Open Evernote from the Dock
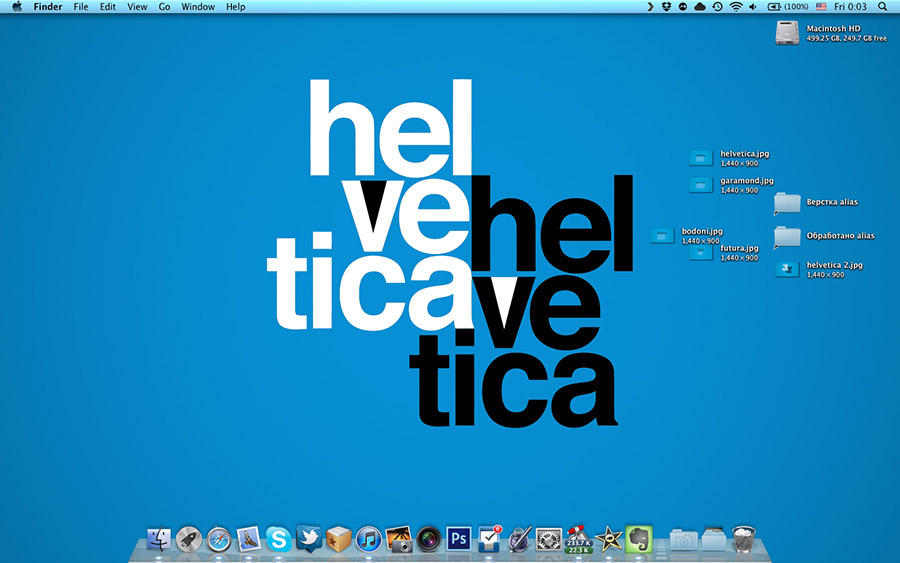This screenshot has width=900, height=563. pyautogui.click(x=639, y=539)
